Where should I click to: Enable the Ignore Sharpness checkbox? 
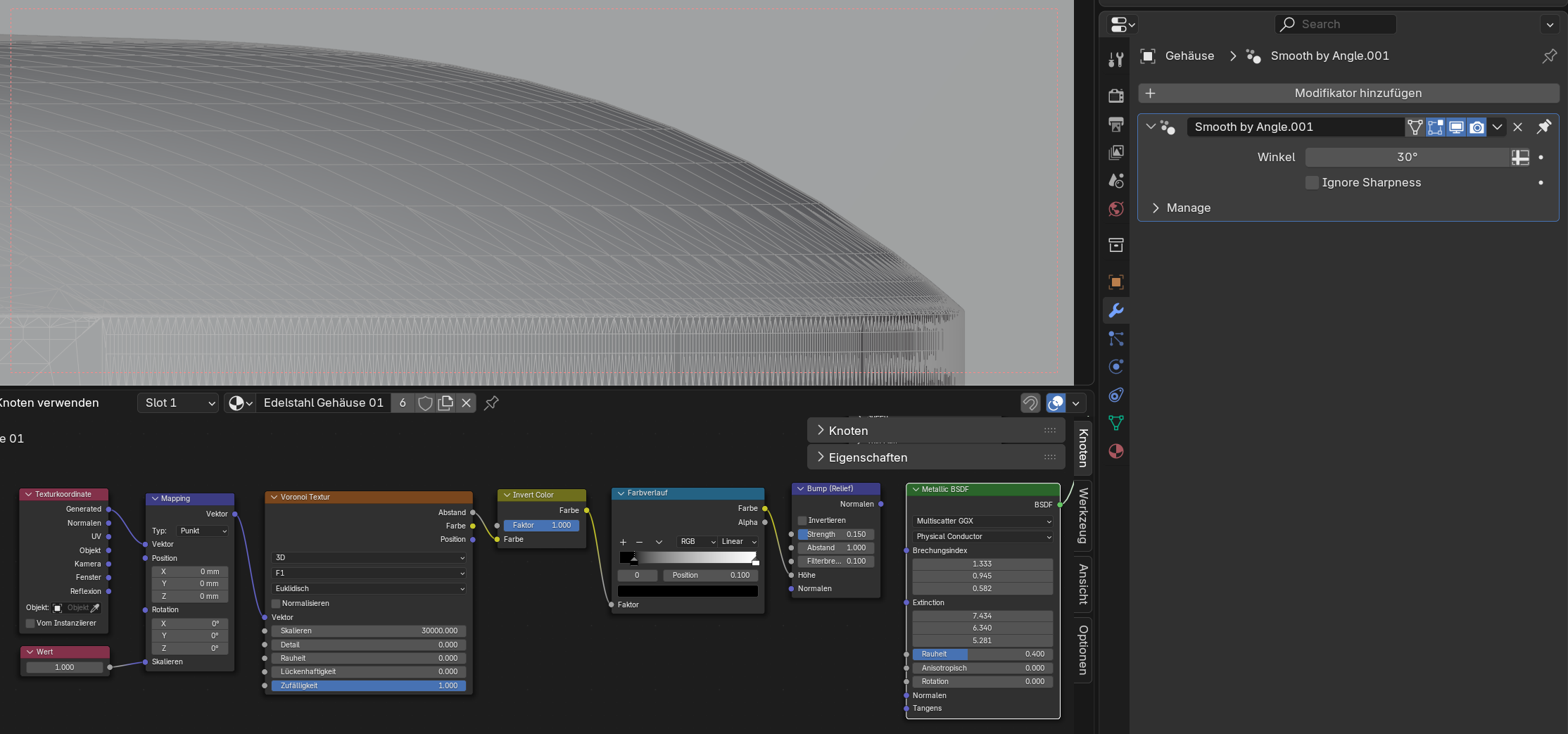(1312, 183)
